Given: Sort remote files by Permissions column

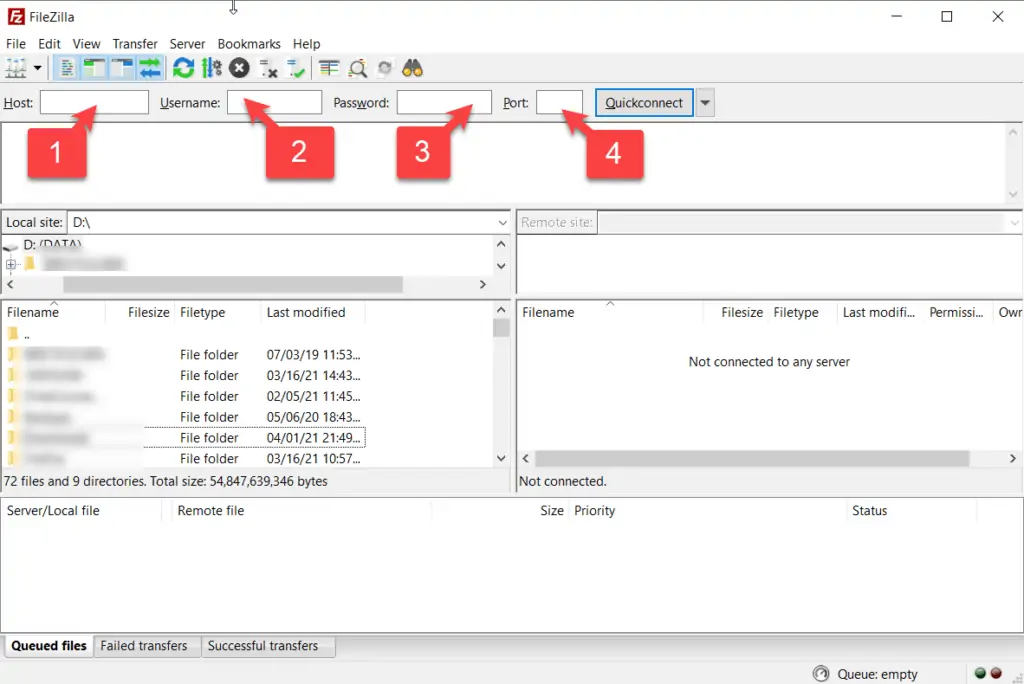Looking at the screenshot, I should [x=957, y=312].
